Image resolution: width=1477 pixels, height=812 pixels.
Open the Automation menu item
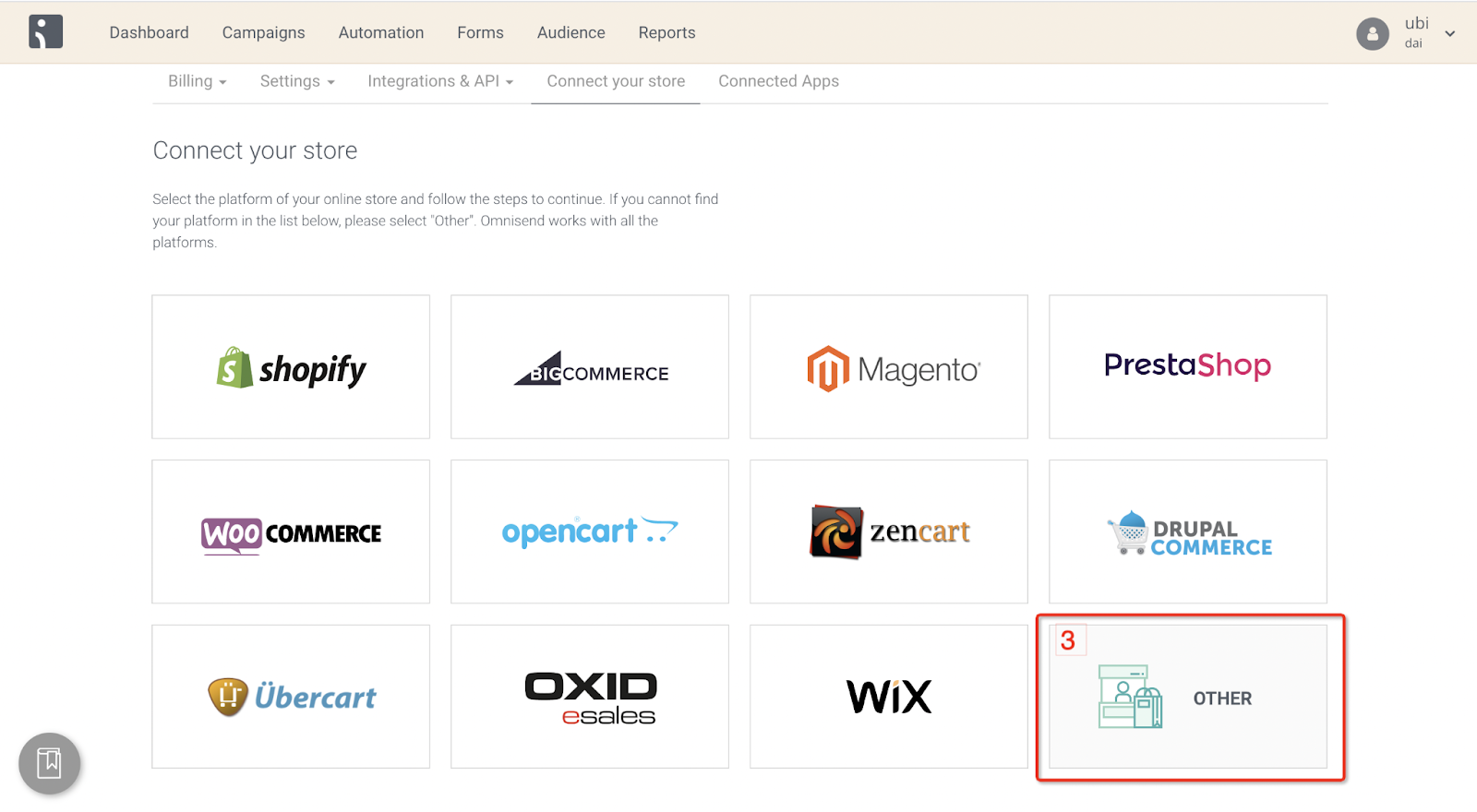tap(381, 32)
